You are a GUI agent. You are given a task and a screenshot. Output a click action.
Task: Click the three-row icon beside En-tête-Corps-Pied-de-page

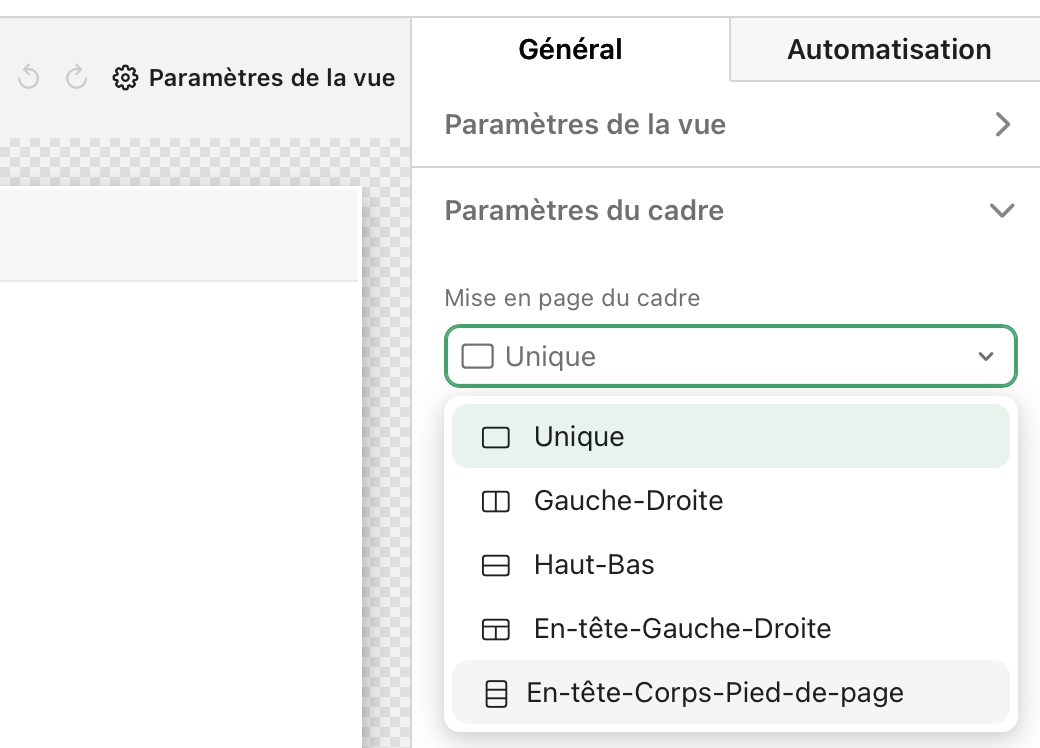[496, 692]
